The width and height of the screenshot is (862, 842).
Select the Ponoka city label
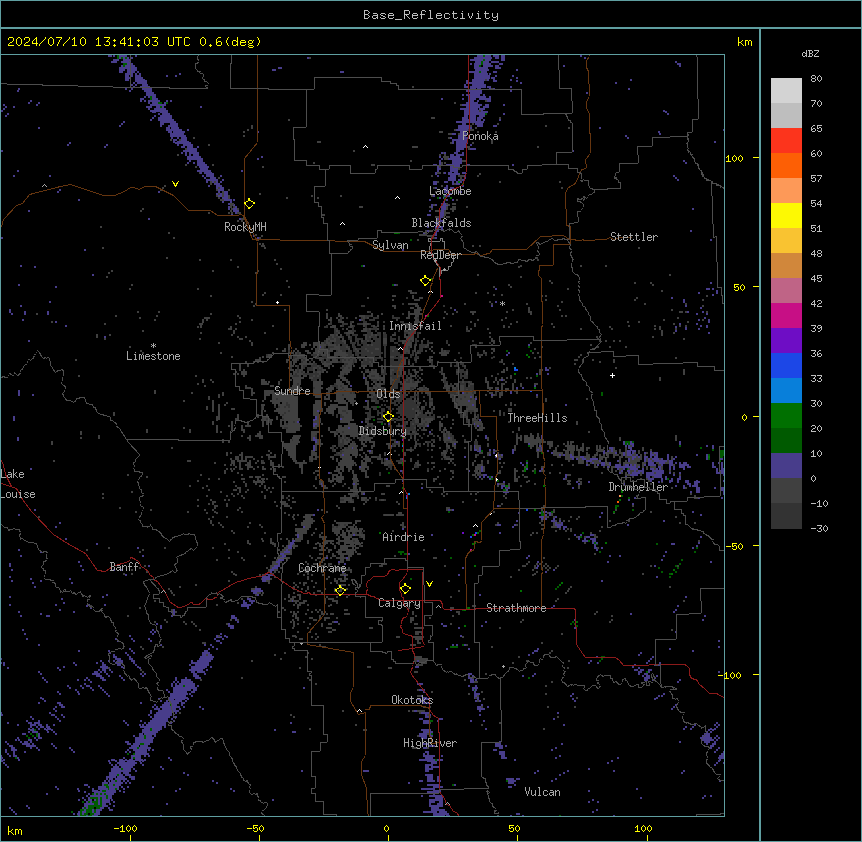[x=480, y=136]
